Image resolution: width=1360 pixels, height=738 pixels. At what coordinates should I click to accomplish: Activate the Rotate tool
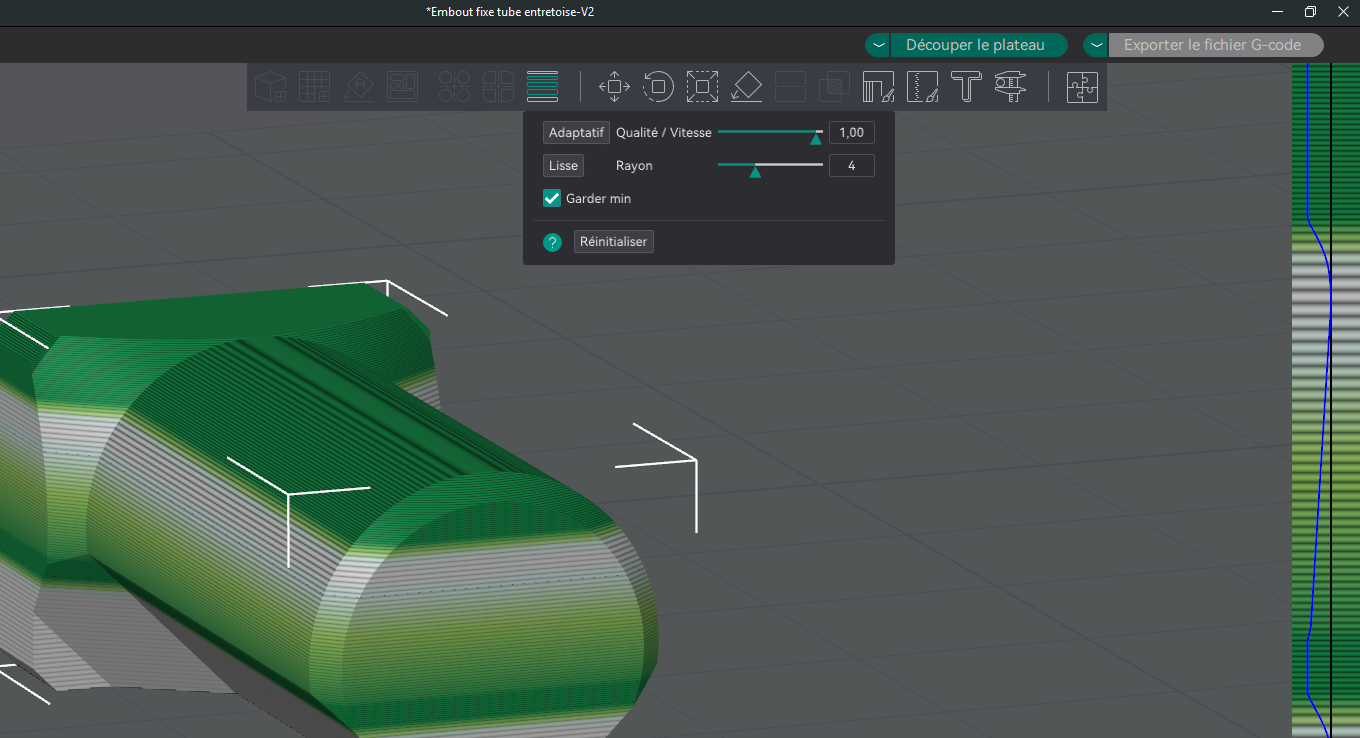pyautogui.click(x=658, y=87)
